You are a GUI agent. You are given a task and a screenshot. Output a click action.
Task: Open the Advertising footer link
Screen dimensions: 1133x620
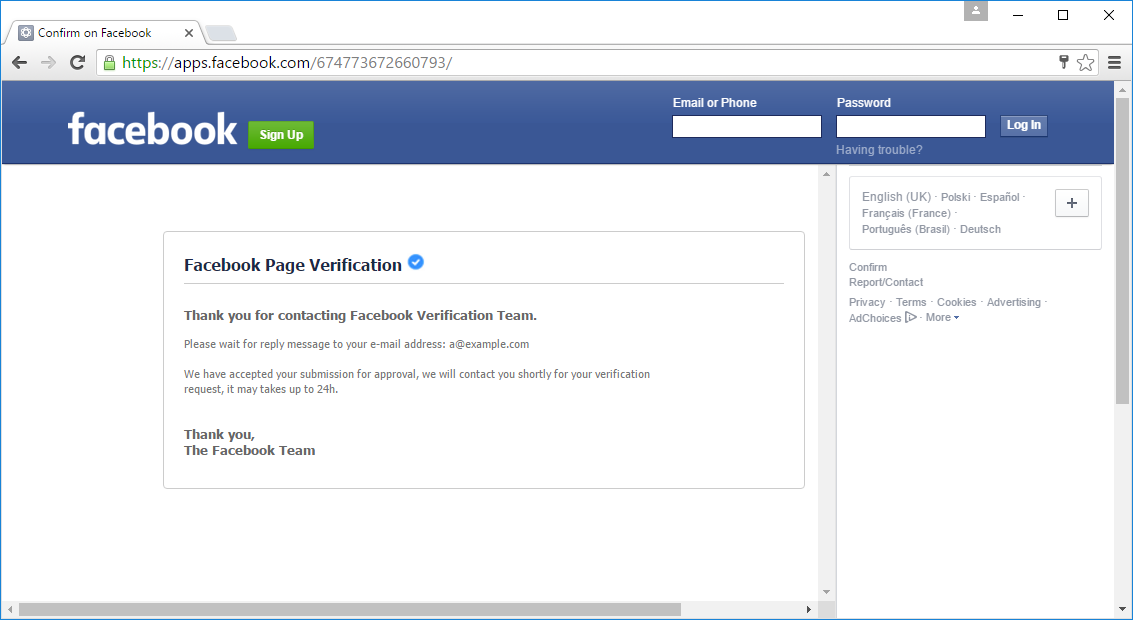1014,302
